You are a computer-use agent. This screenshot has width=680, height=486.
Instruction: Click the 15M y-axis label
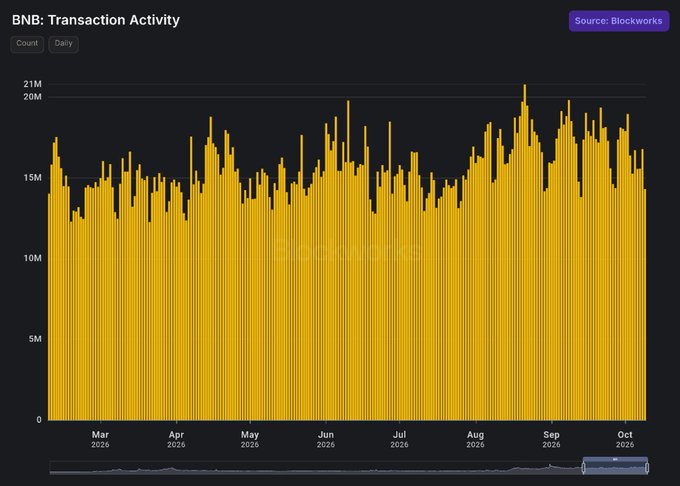(33, 178)
